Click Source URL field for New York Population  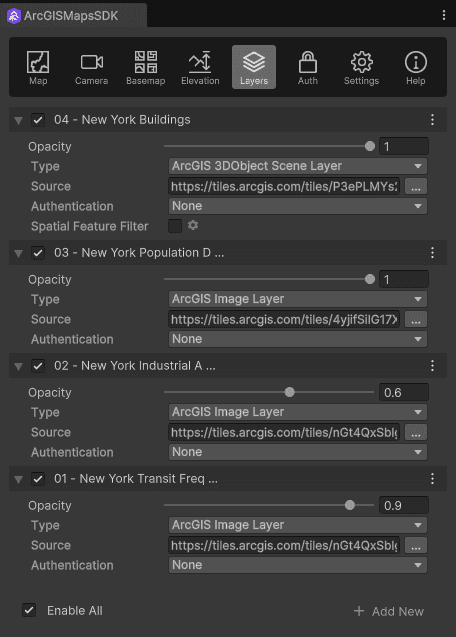point(284,319)
